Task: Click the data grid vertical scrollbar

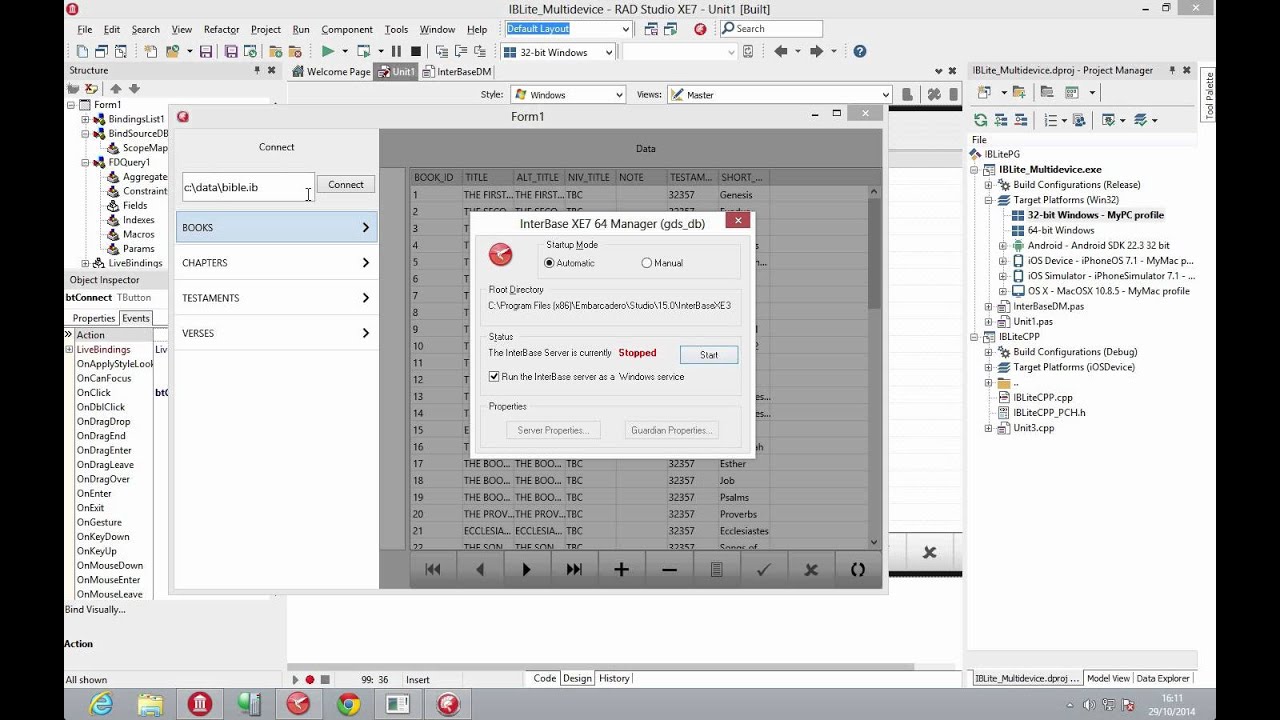Action: click(x=874, y=366)
